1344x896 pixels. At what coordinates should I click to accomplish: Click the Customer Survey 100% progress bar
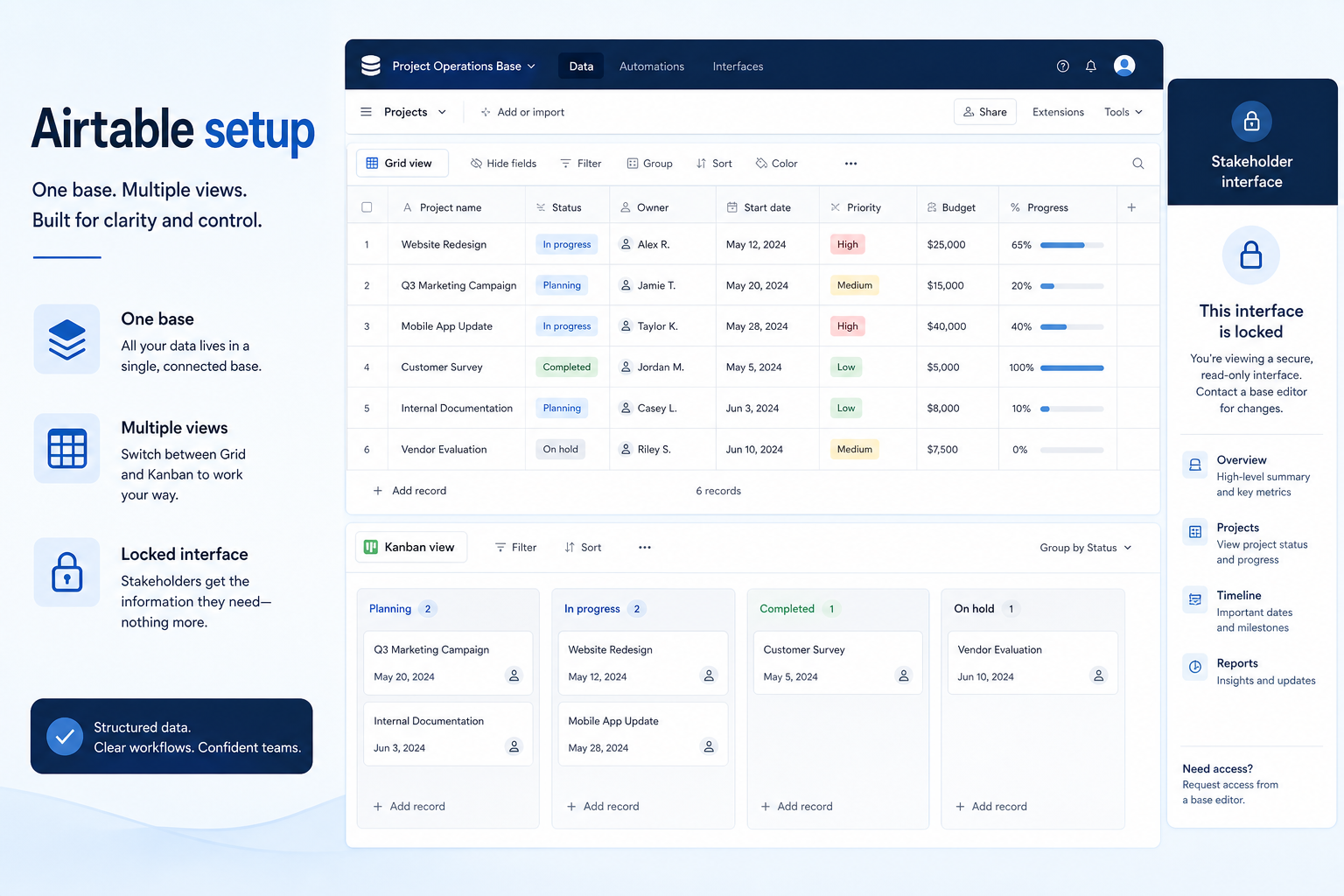(x=1072, y=367)
